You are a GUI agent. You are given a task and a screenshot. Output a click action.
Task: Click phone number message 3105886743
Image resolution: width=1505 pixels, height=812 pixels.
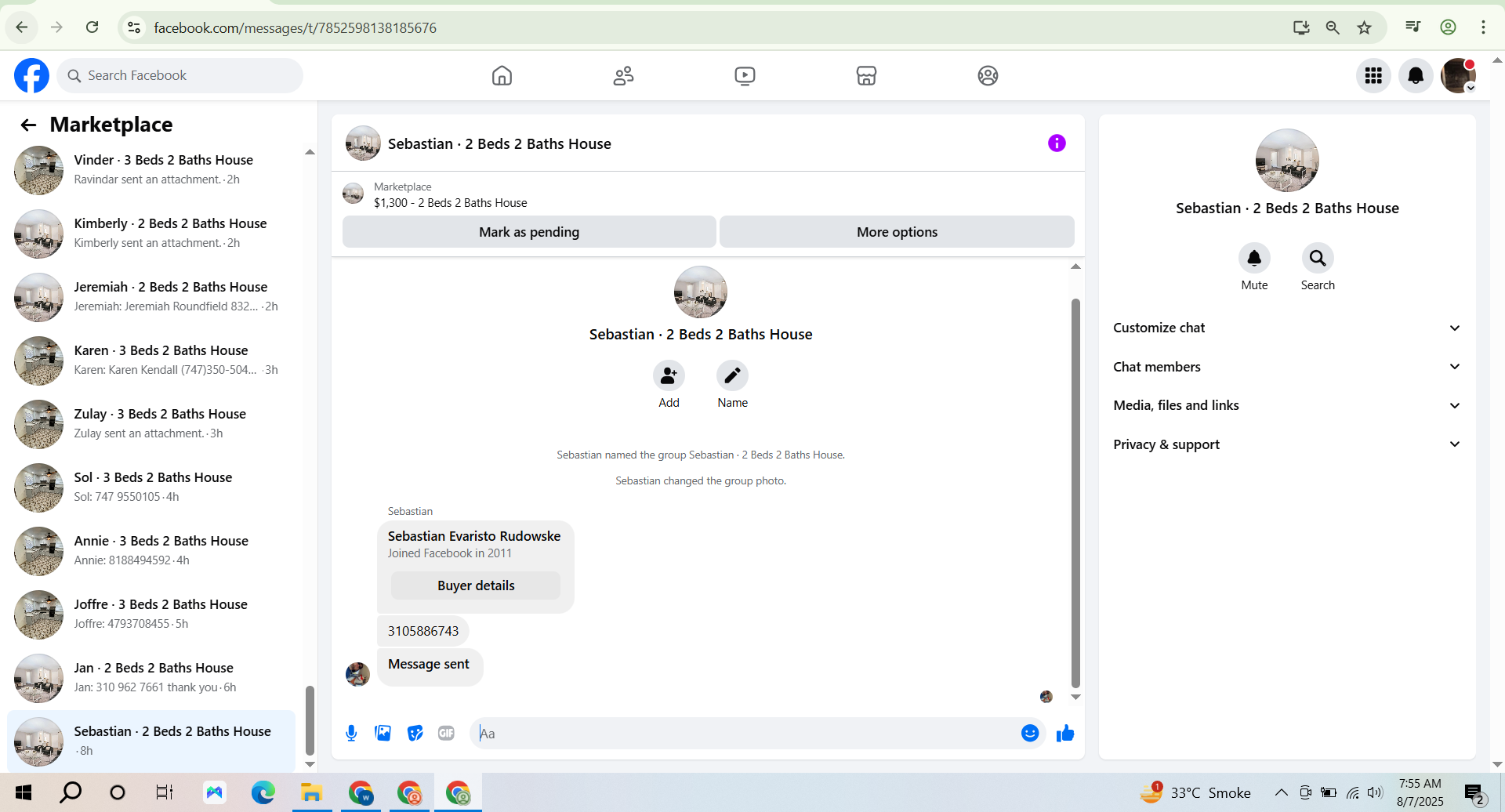click(x=423, y=631)
